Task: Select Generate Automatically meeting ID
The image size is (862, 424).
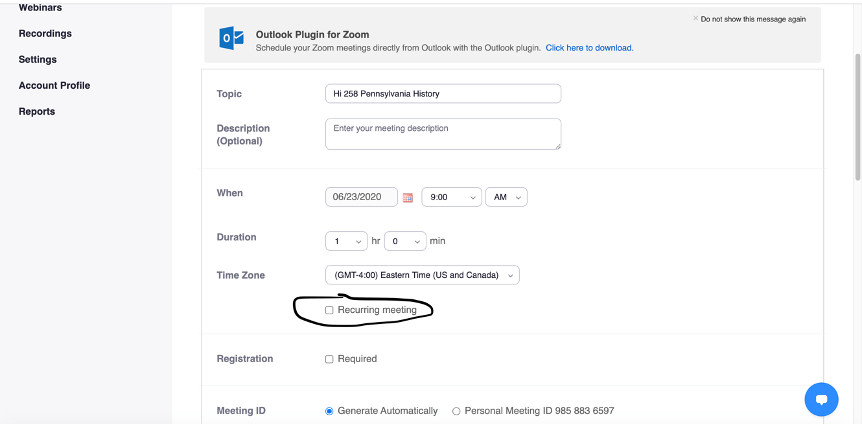Action: coord(329,411)
